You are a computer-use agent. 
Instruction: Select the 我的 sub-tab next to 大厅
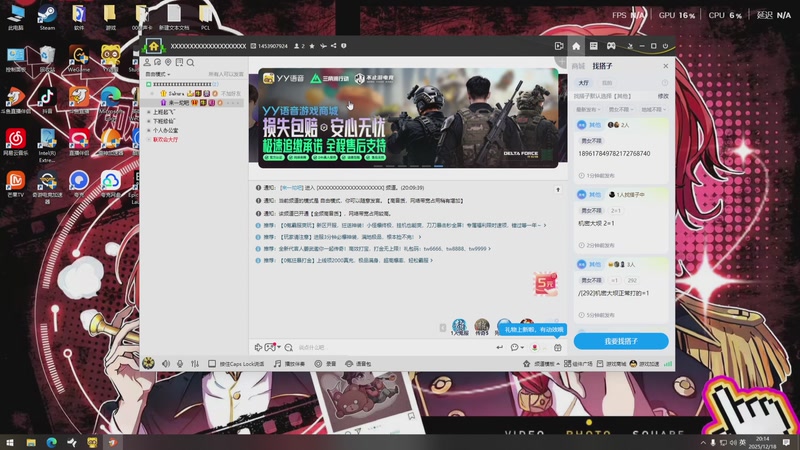pos(607,83)
